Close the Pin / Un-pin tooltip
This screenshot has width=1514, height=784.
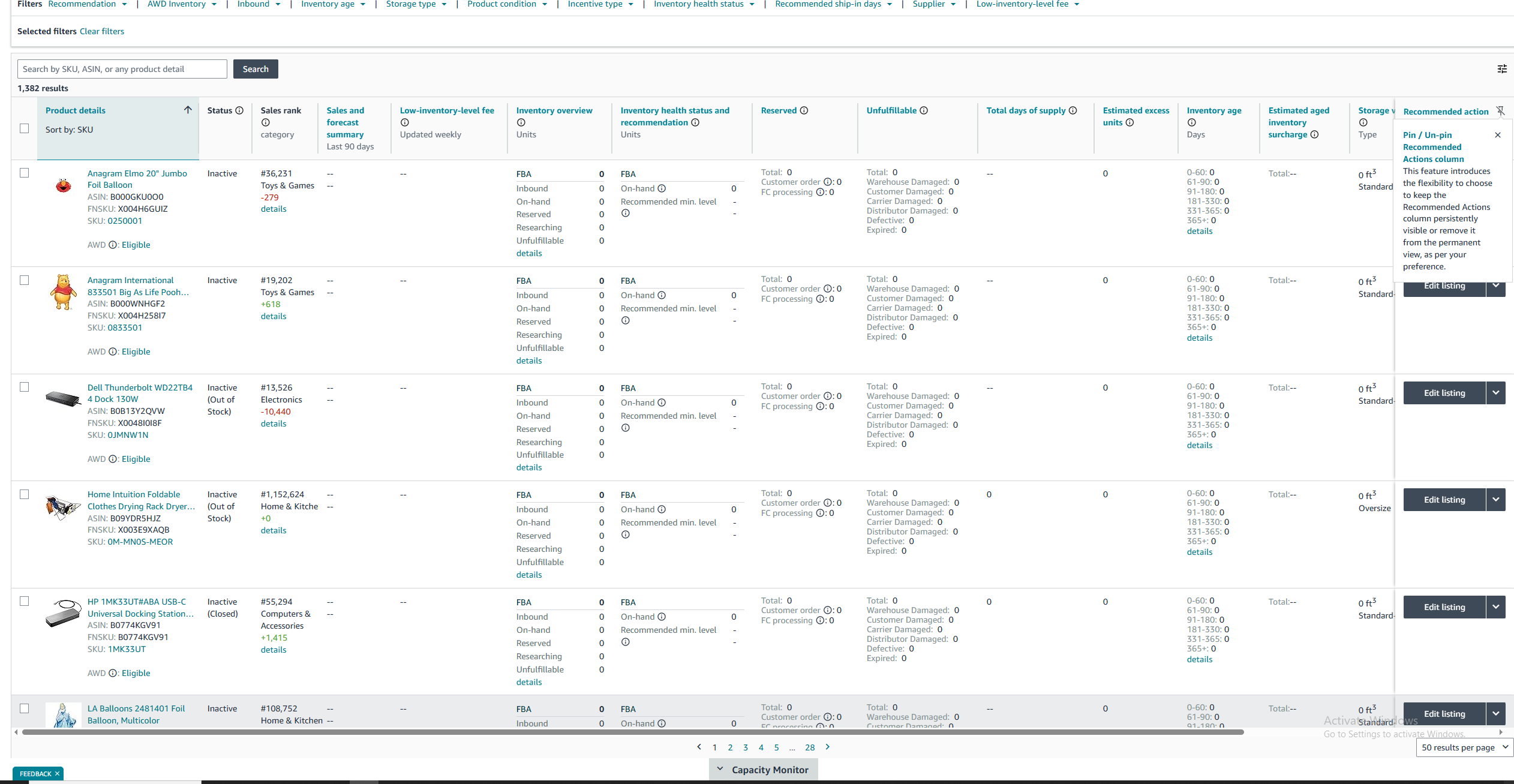tap(1498, 135)
